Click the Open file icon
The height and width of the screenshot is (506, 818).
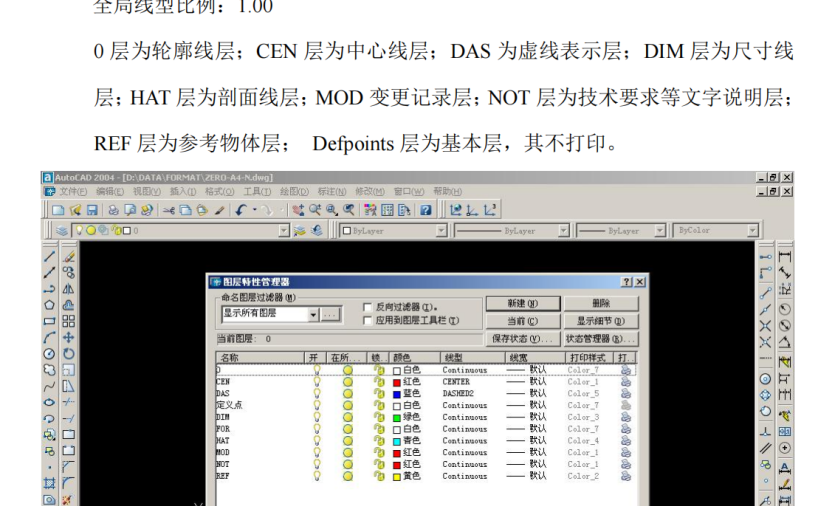76,210
